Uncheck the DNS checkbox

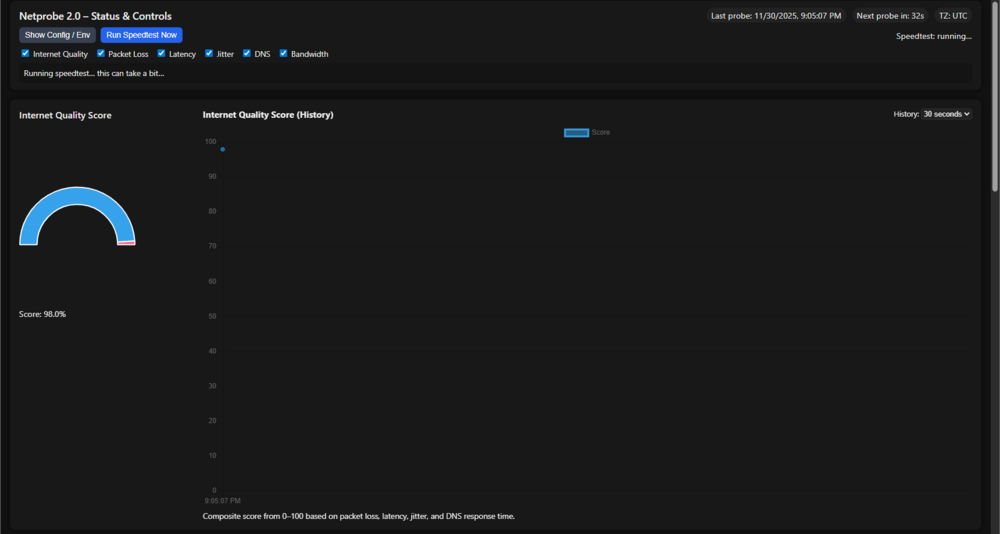[x=247, y=54]
